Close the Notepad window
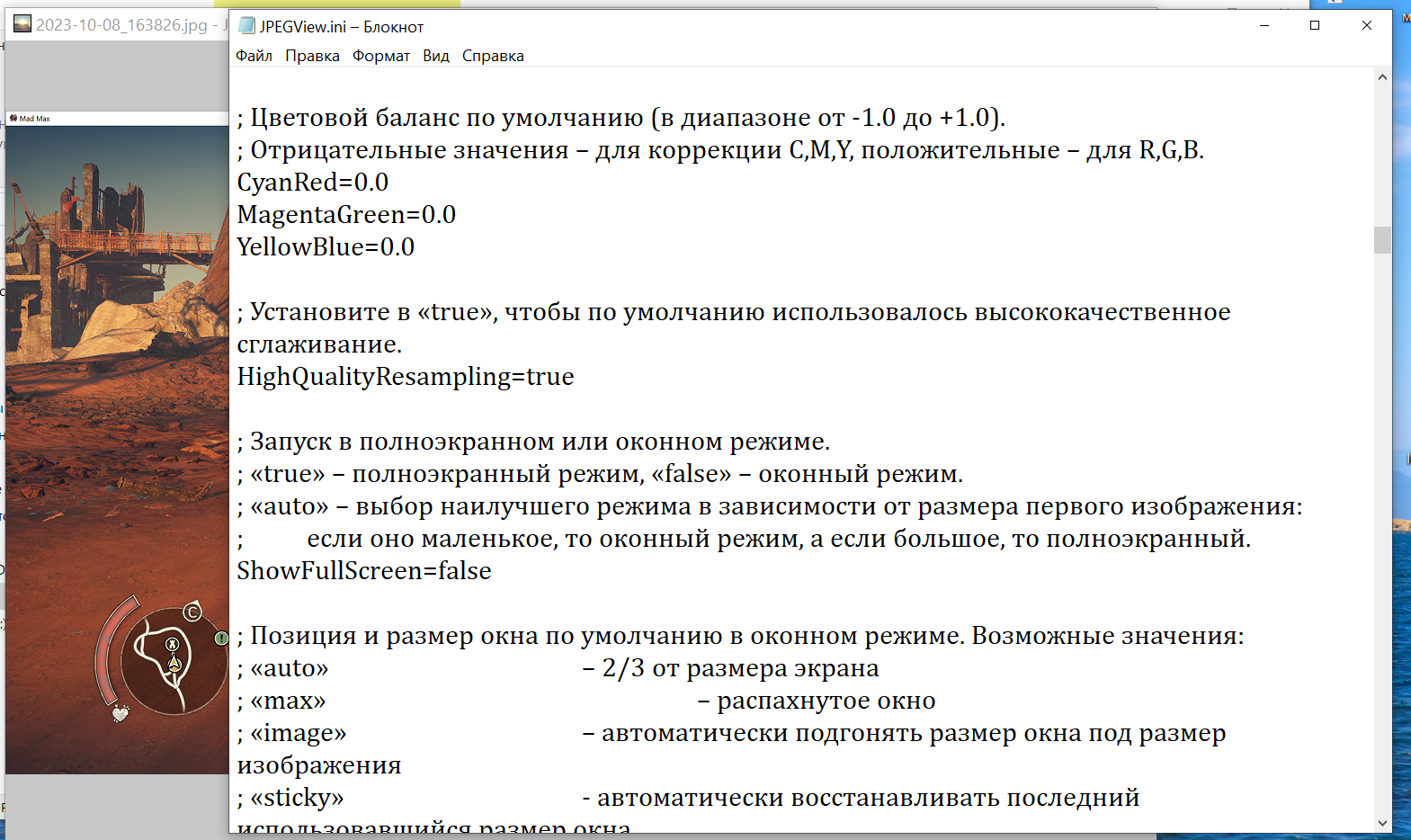 pos(1366,26)
